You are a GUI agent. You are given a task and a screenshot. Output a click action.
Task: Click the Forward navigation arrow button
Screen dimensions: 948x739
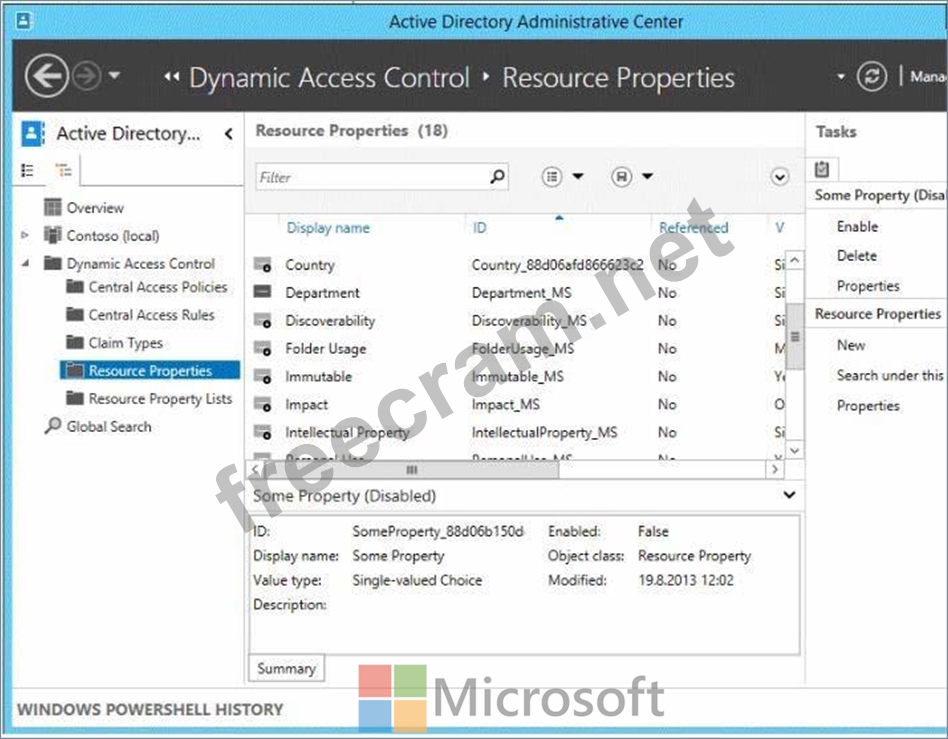[x=86, y=76]
